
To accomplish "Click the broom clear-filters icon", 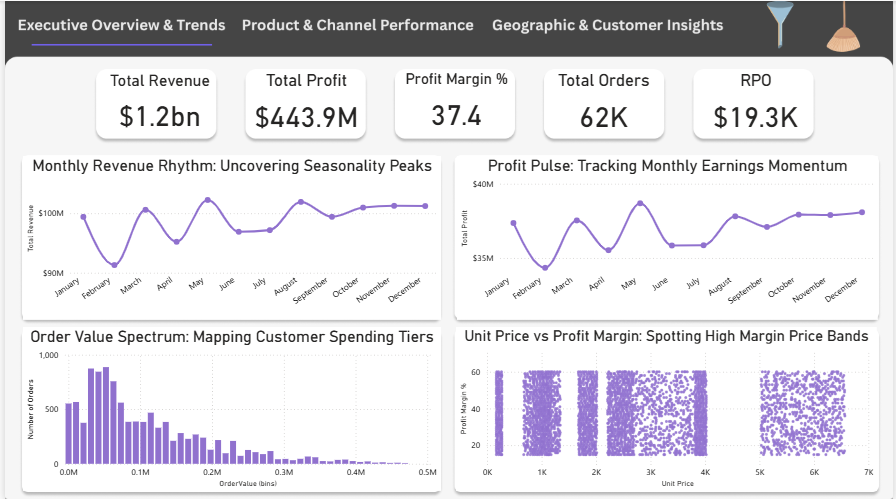I will click(x=843, y=27).
